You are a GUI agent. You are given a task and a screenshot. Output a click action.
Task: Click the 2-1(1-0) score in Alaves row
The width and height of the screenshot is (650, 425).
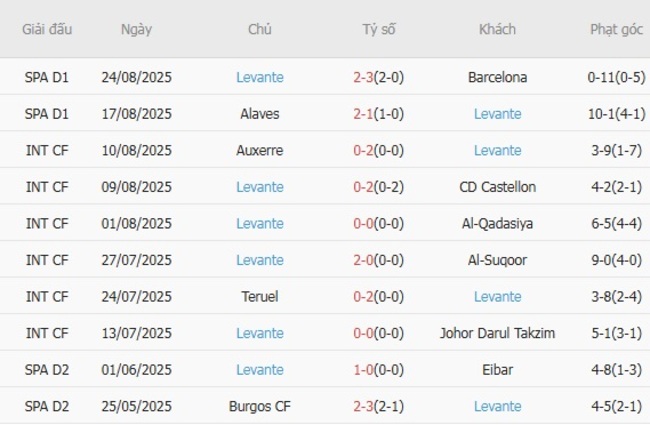(379, 114)
